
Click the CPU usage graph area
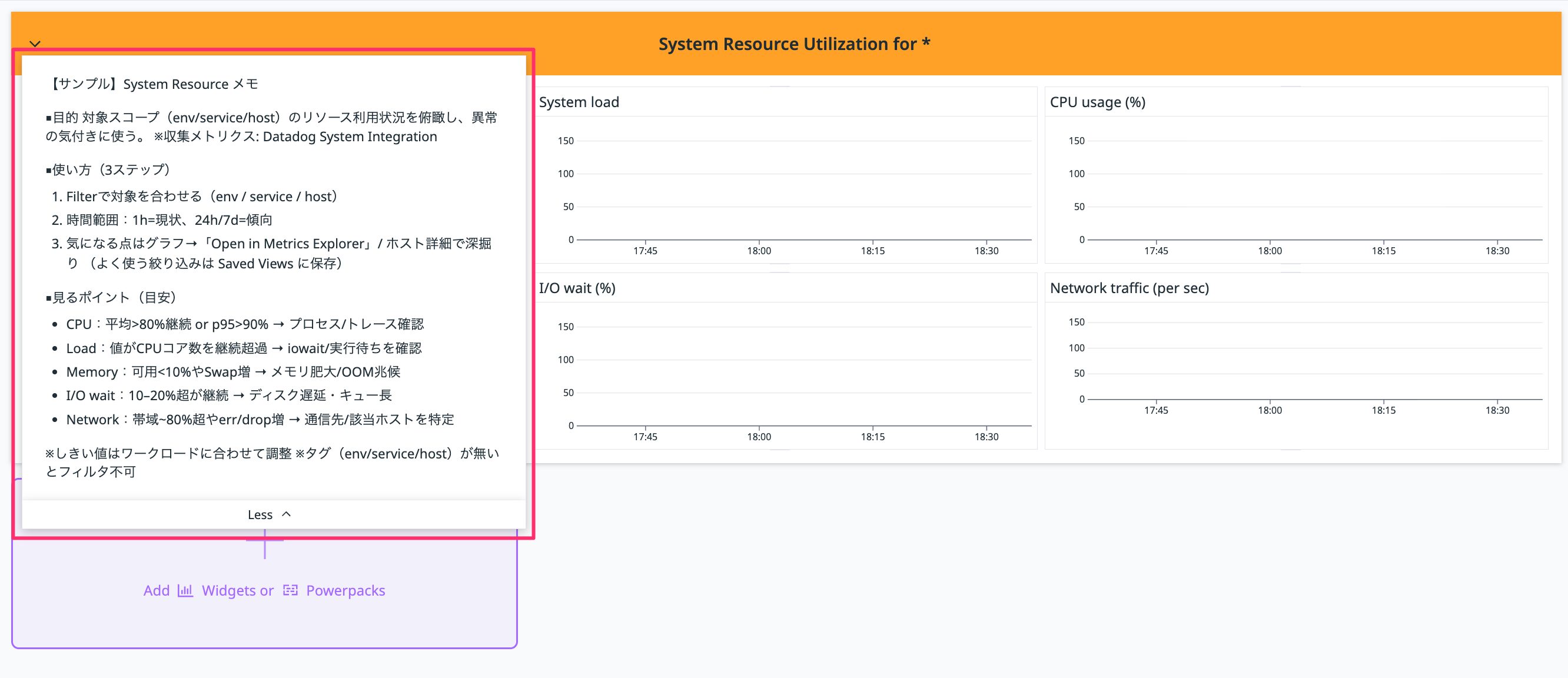1315,190
